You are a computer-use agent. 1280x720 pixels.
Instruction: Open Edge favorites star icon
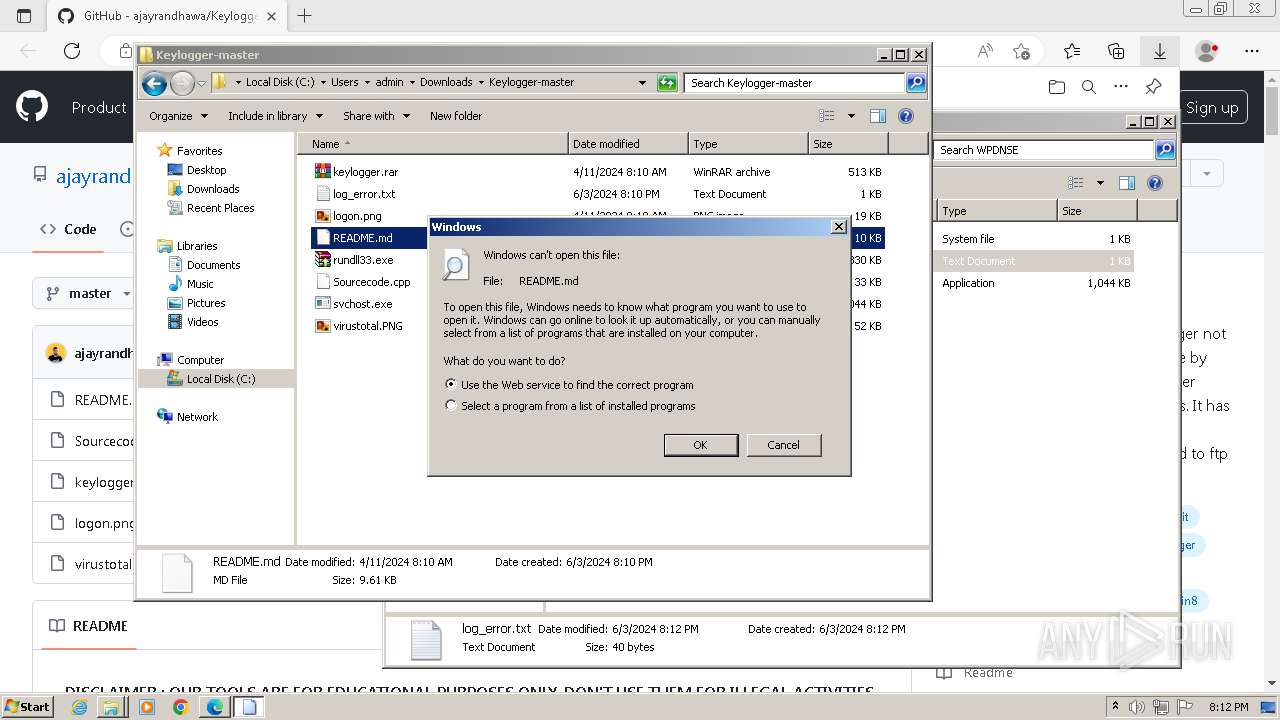[1072, 51]
